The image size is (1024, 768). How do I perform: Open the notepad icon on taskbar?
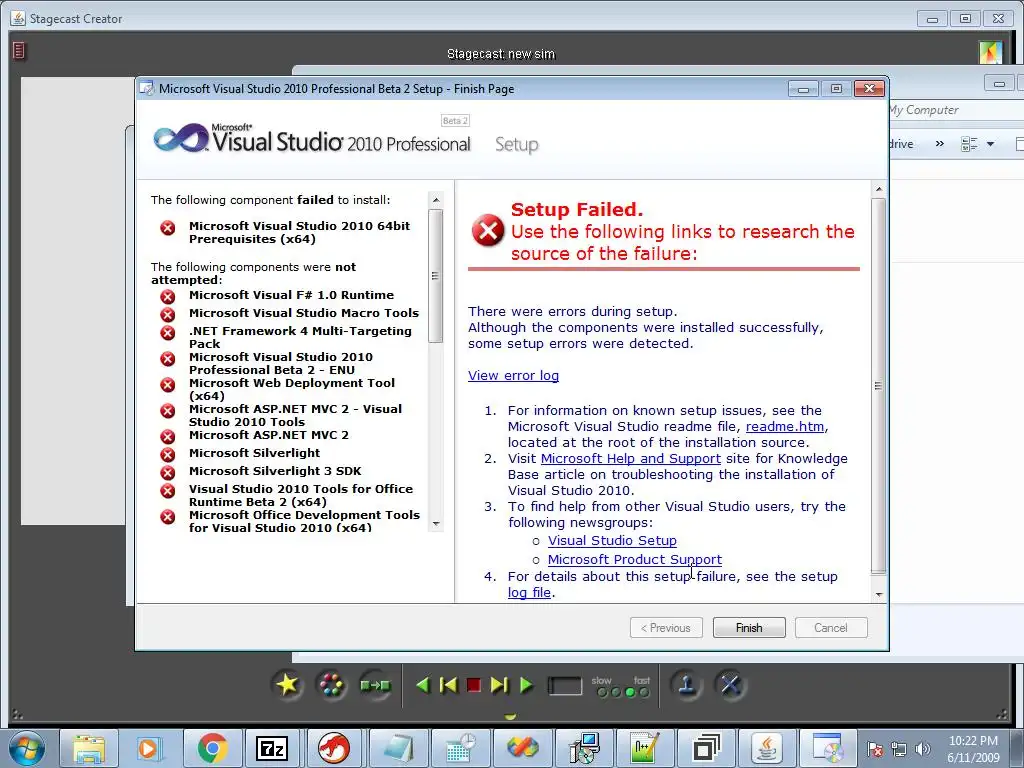click(x=398, y=749)
